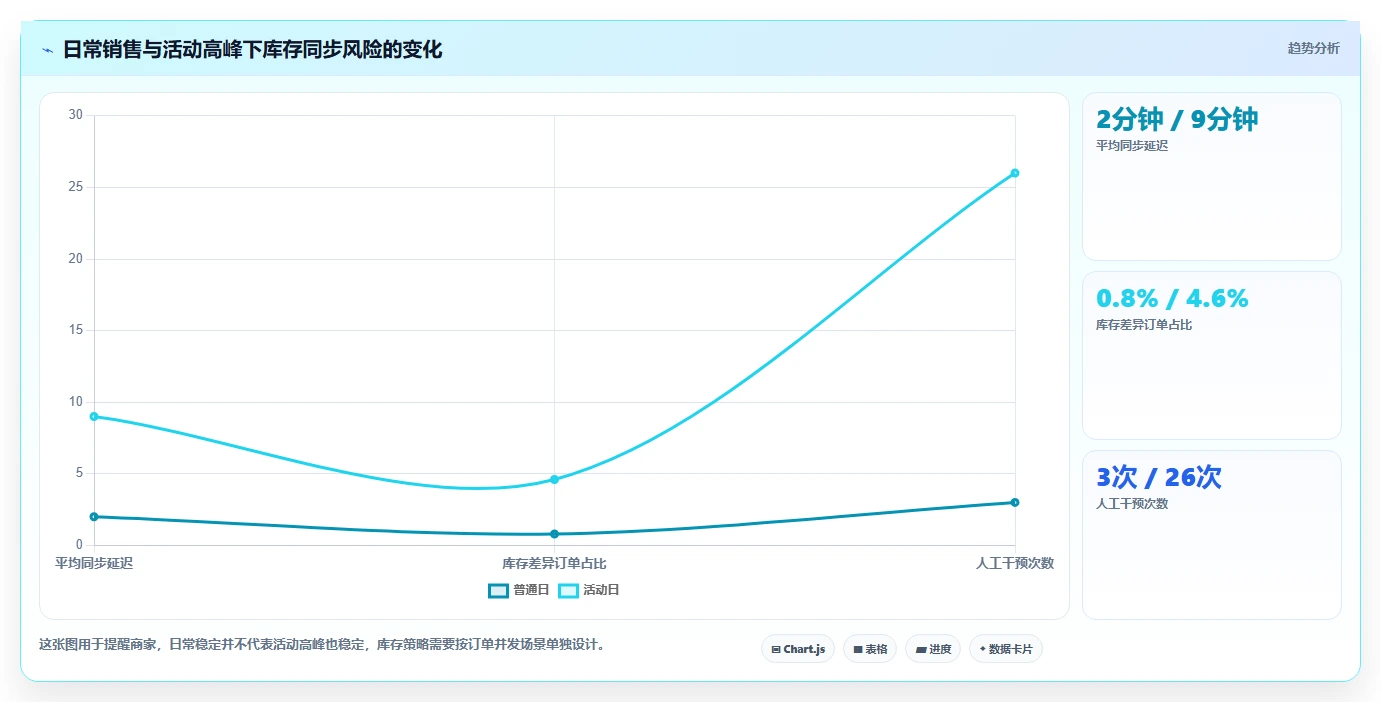Open the 0.8% / 4.6% stat card
The height and width of the screenshot is (702, 1381).
pyautogui.click(x=1212, y=355)
